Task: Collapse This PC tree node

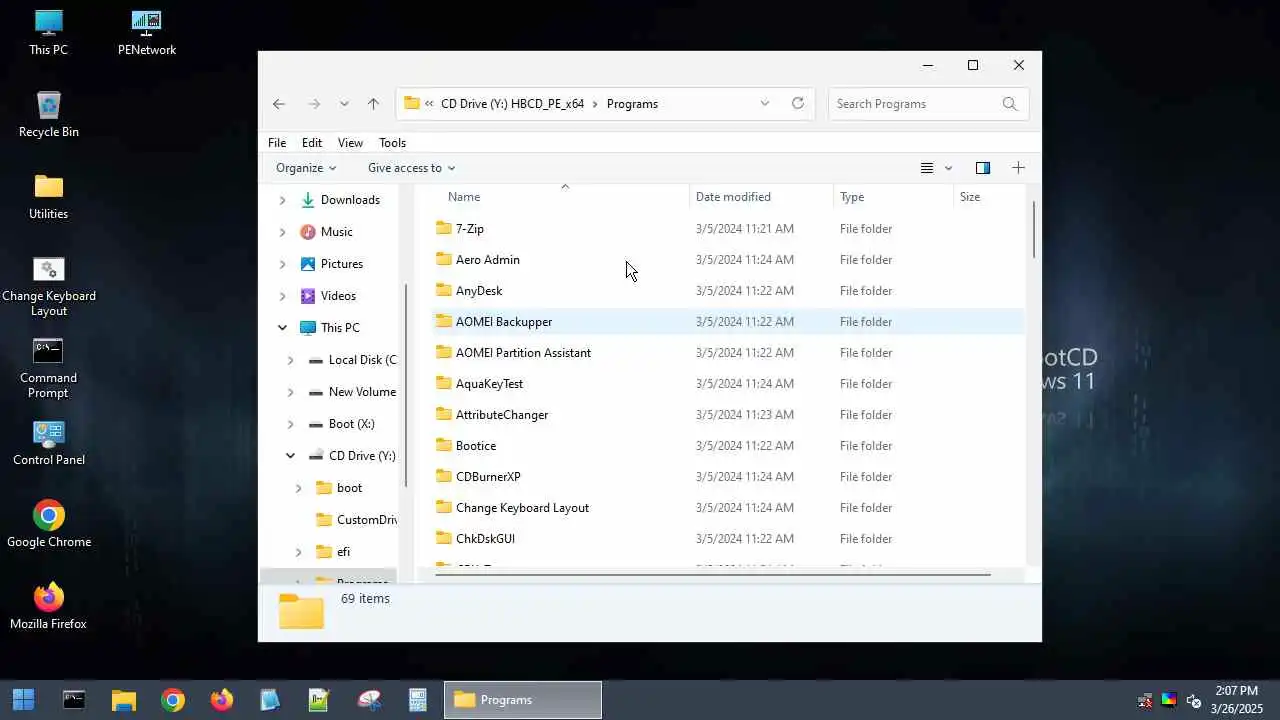Action: point(282,328)
